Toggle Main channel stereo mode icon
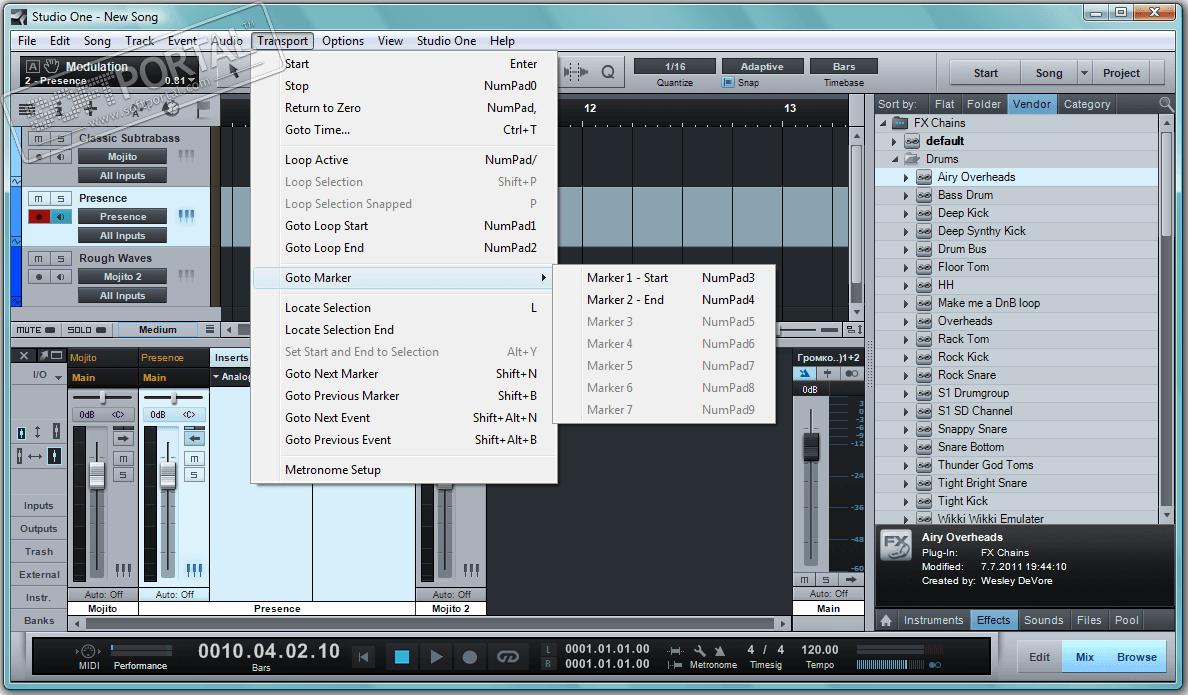Image resolution: width=1188 pixels, height=695 pixels. (851, 374)
